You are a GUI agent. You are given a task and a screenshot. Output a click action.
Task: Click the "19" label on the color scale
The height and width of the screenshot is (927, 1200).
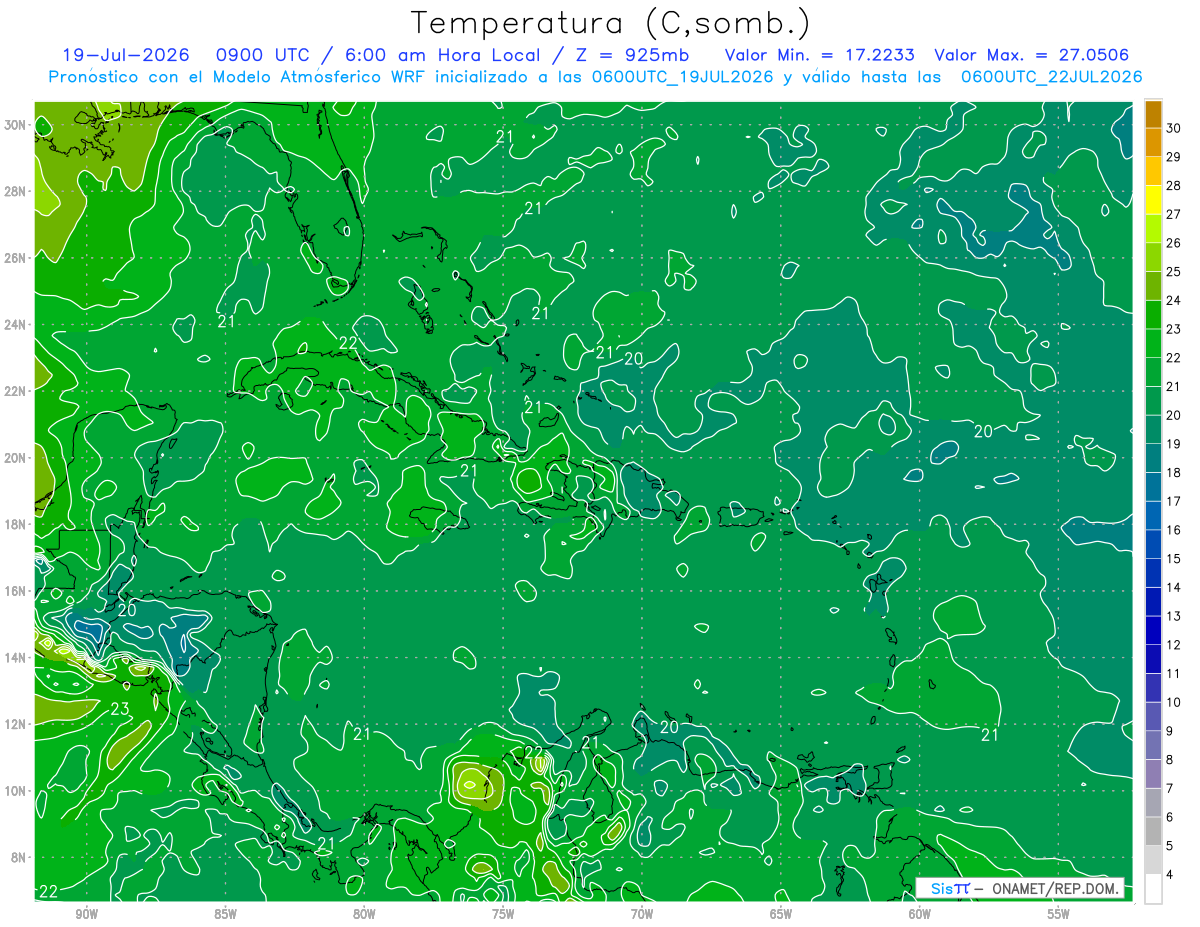click(x=1173, y=444)
